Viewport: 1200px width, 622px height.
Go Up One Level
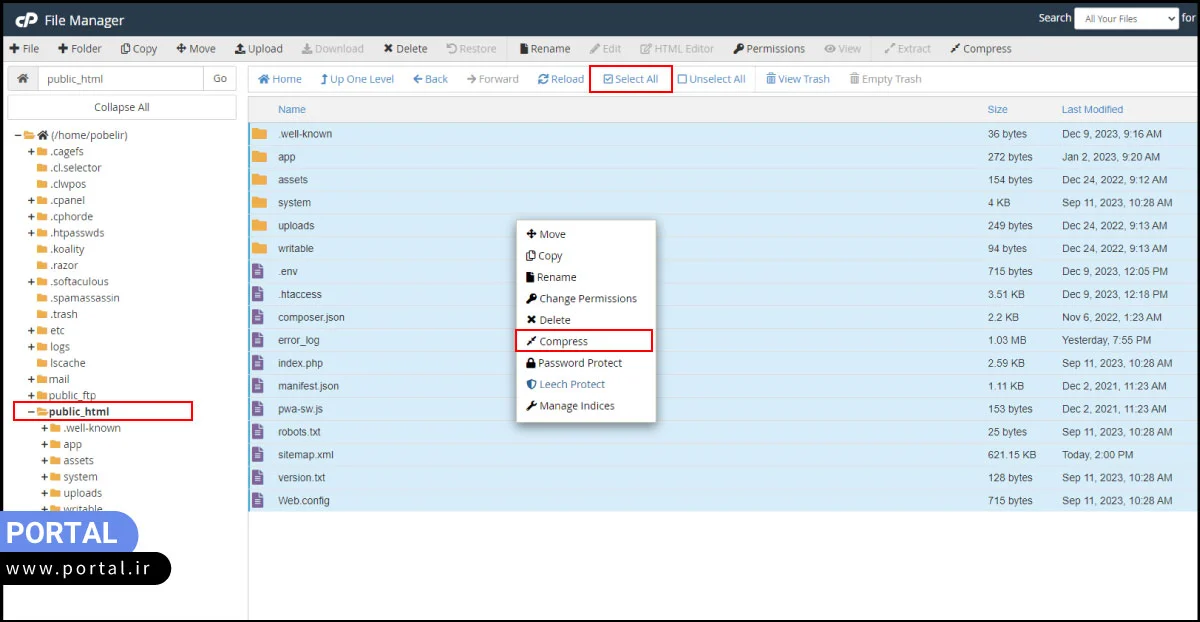(357, 79)
